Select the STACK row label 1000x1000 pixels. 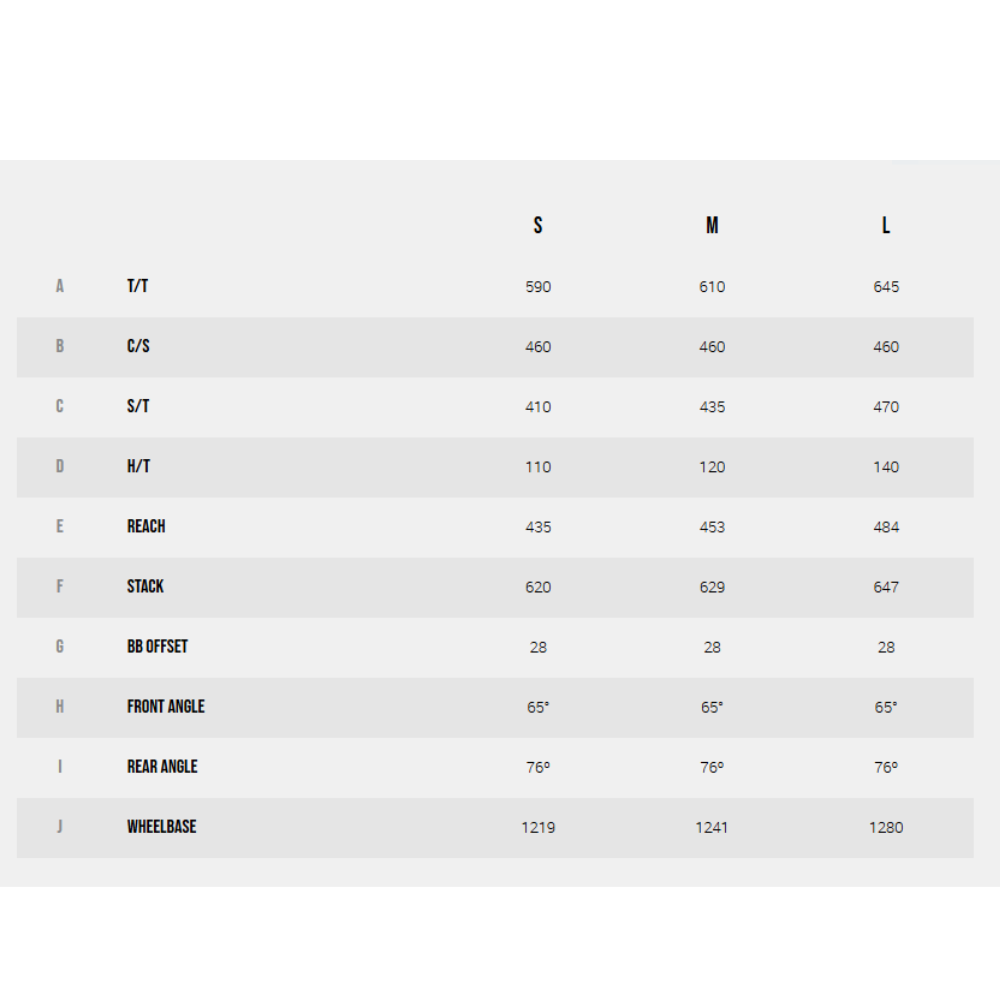click(145, 586)
